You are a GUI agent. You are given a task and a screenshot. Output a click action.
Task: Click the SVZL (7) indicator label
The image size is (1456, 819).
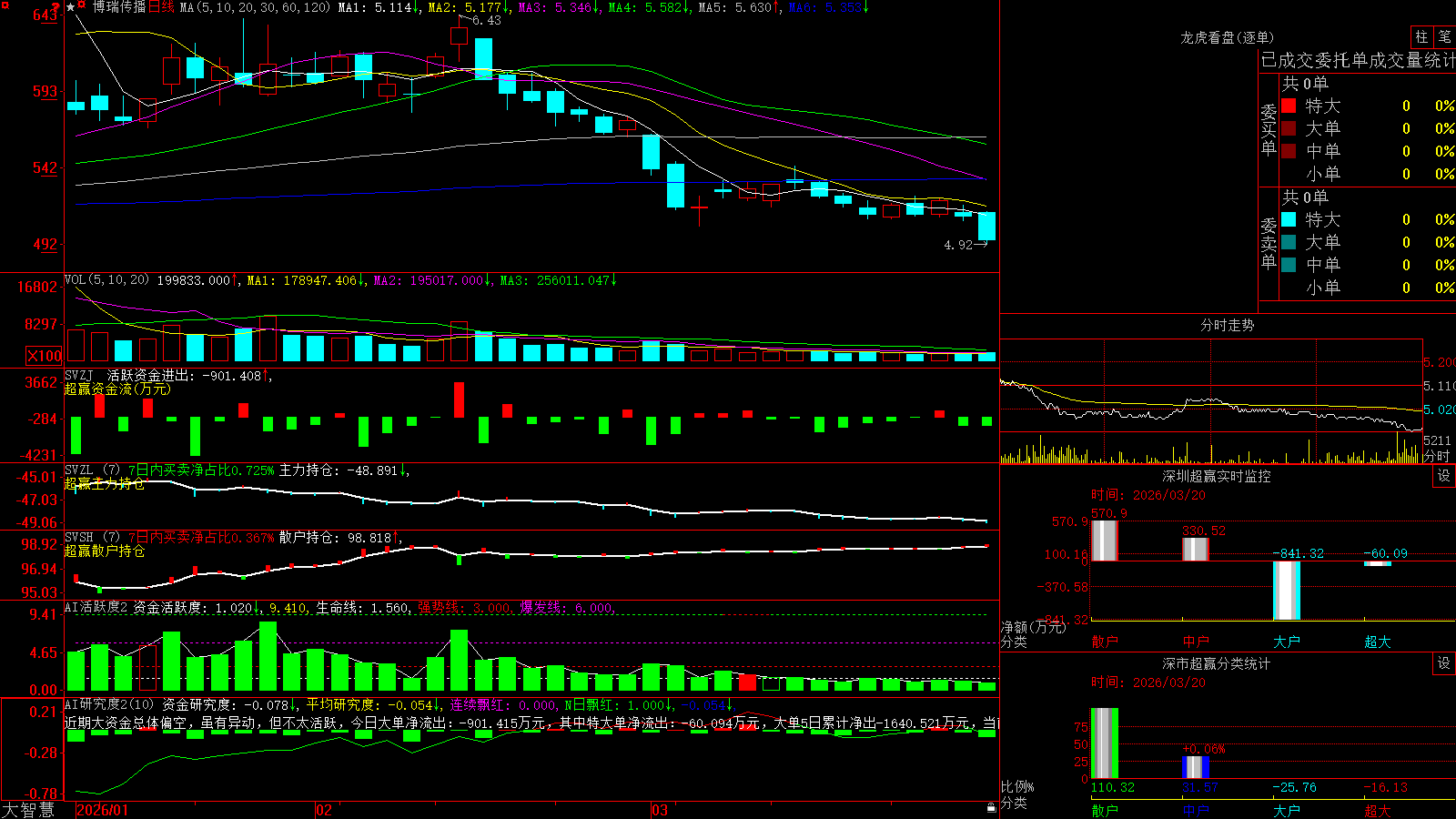92,470
